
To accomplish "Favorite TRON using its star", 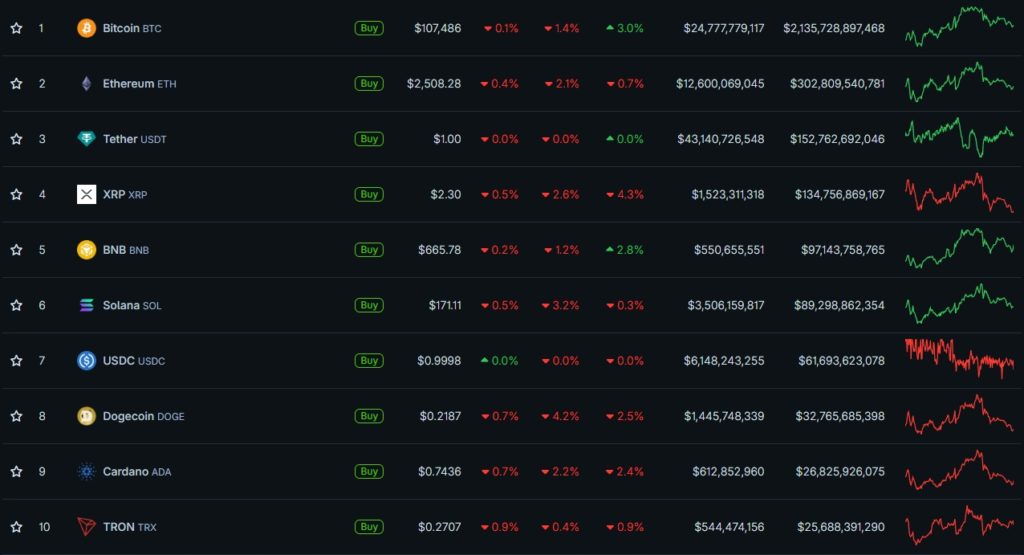I will coord(16,527).
